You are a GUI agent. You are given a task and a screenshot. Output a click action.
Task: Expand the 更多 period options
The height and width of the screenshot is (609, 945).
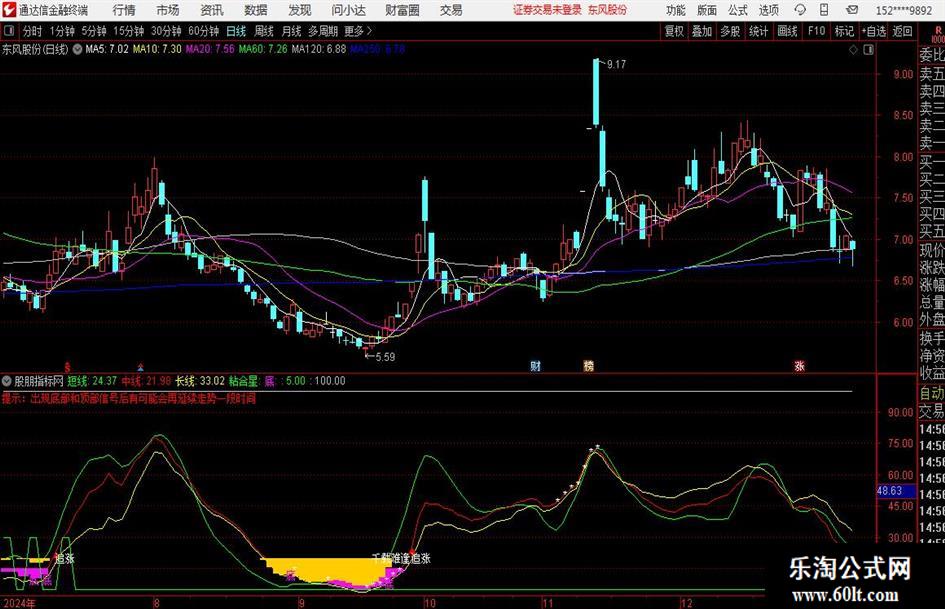(358, 31)
